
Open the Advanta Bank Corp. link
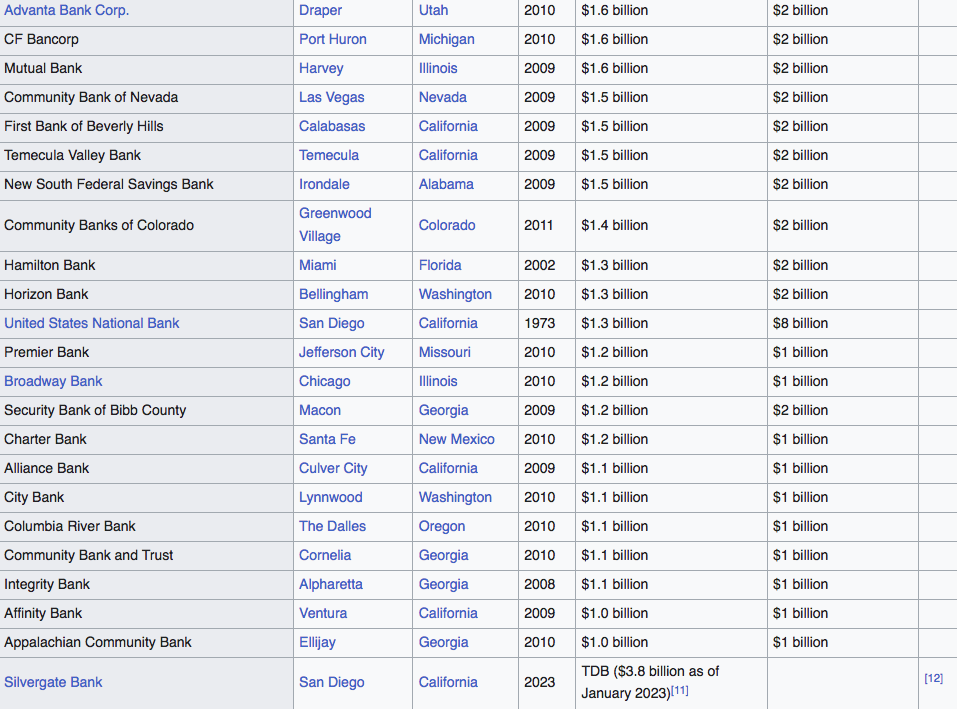66,10
